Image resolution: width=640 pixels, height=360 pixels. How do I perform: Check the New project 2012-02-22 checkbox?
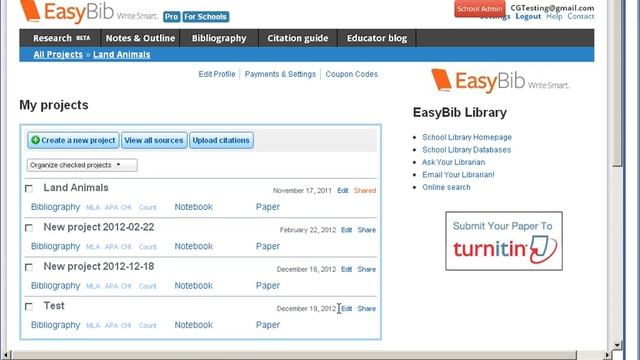pos(29,228)
